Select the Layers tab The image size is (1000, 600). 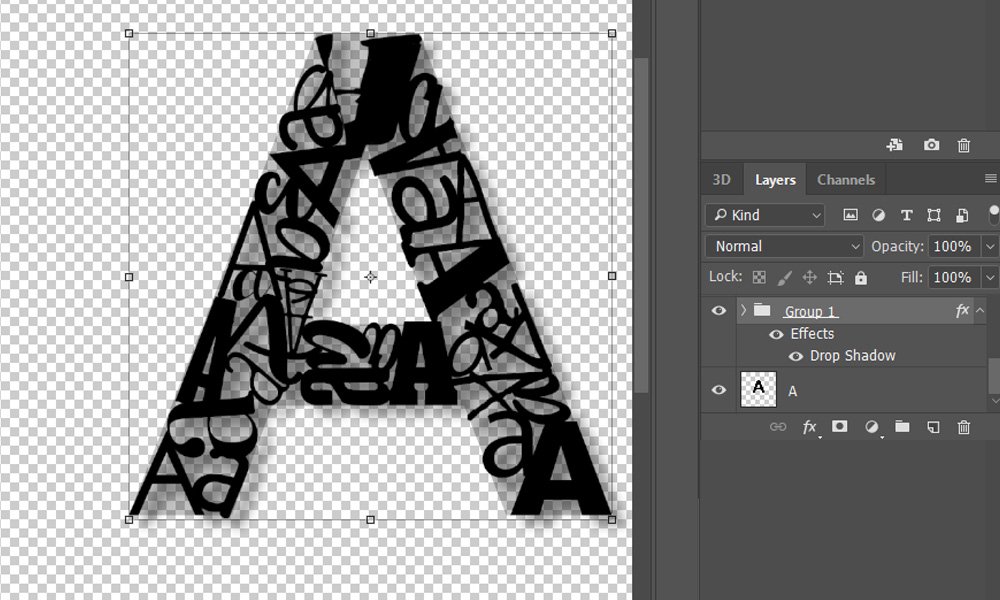coord(775,180)
